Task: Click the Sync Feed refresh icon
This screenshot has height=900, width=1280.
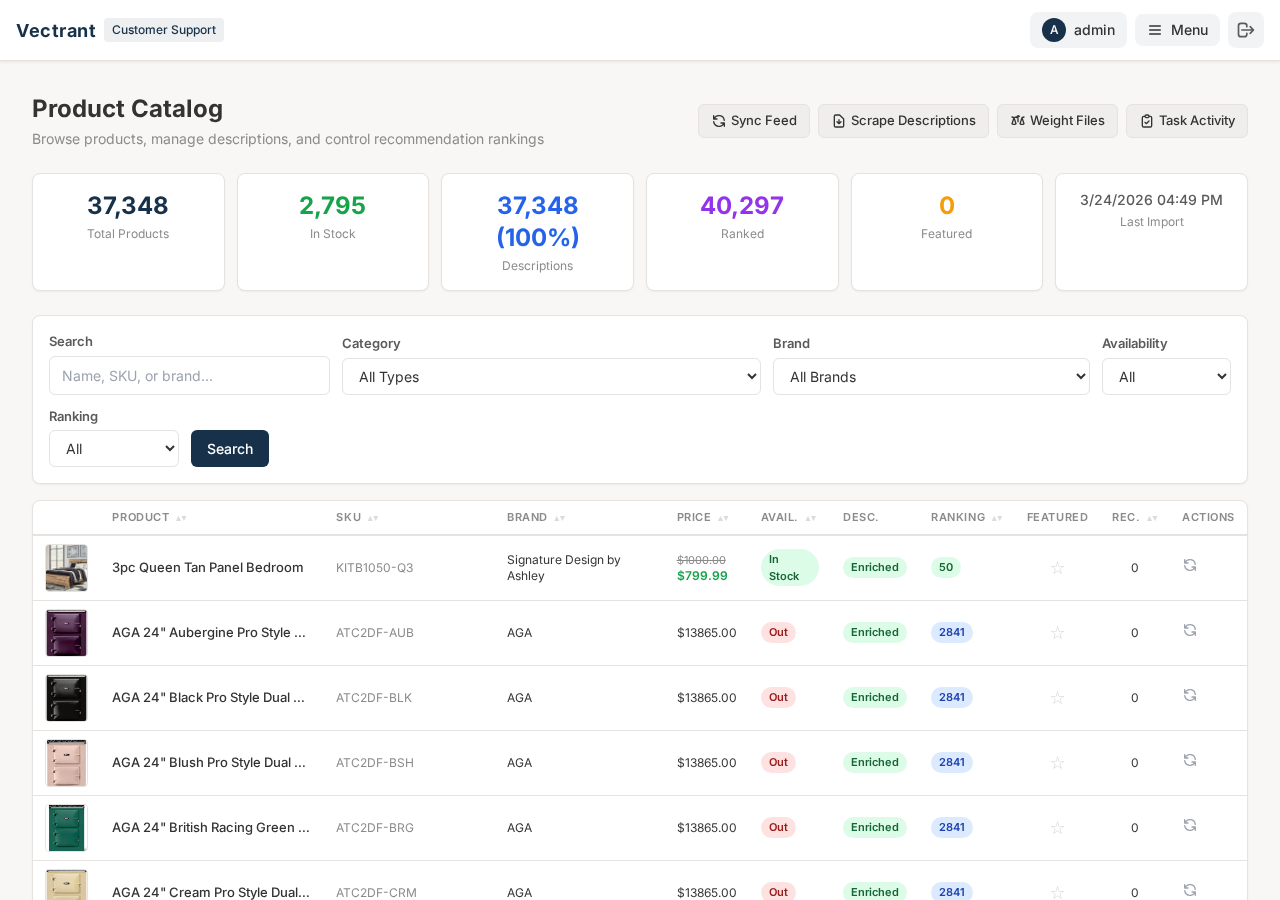Action: 717,120
